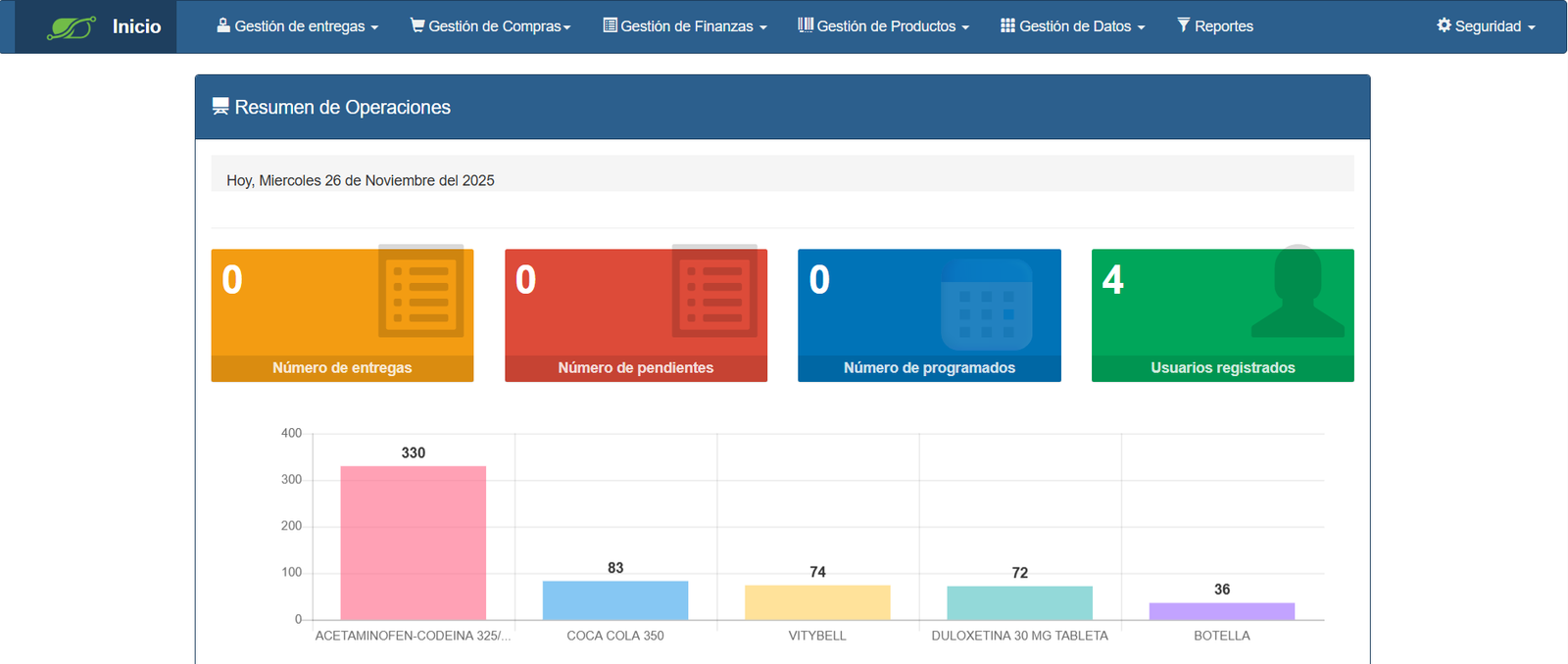The height and width of the screenshot is (664, 1568).
Task: Expand the Gestión de entregas dropdown
Action: (298, 26)
